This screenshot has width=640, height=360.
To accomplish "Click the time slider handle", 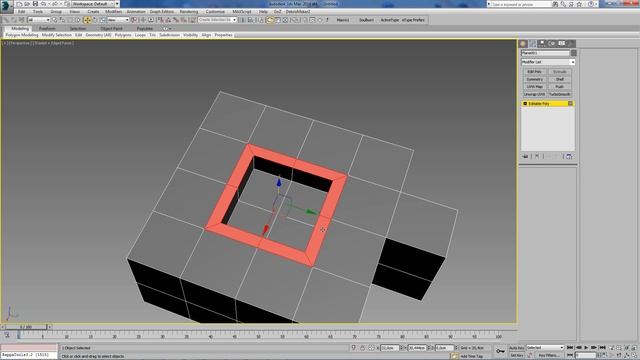I will (x=26, y=327).
